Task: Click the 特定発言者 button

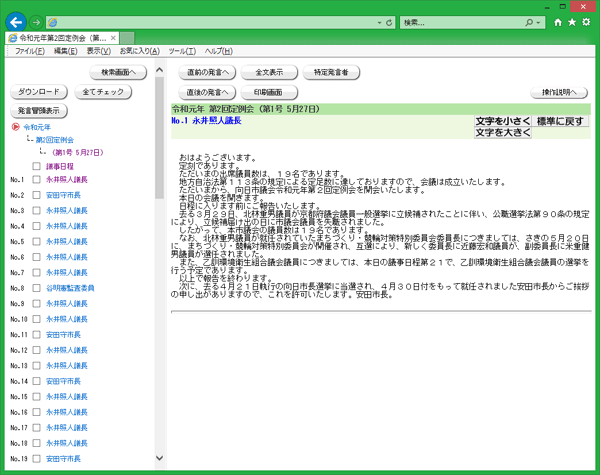Action: [x=331, y=72]
